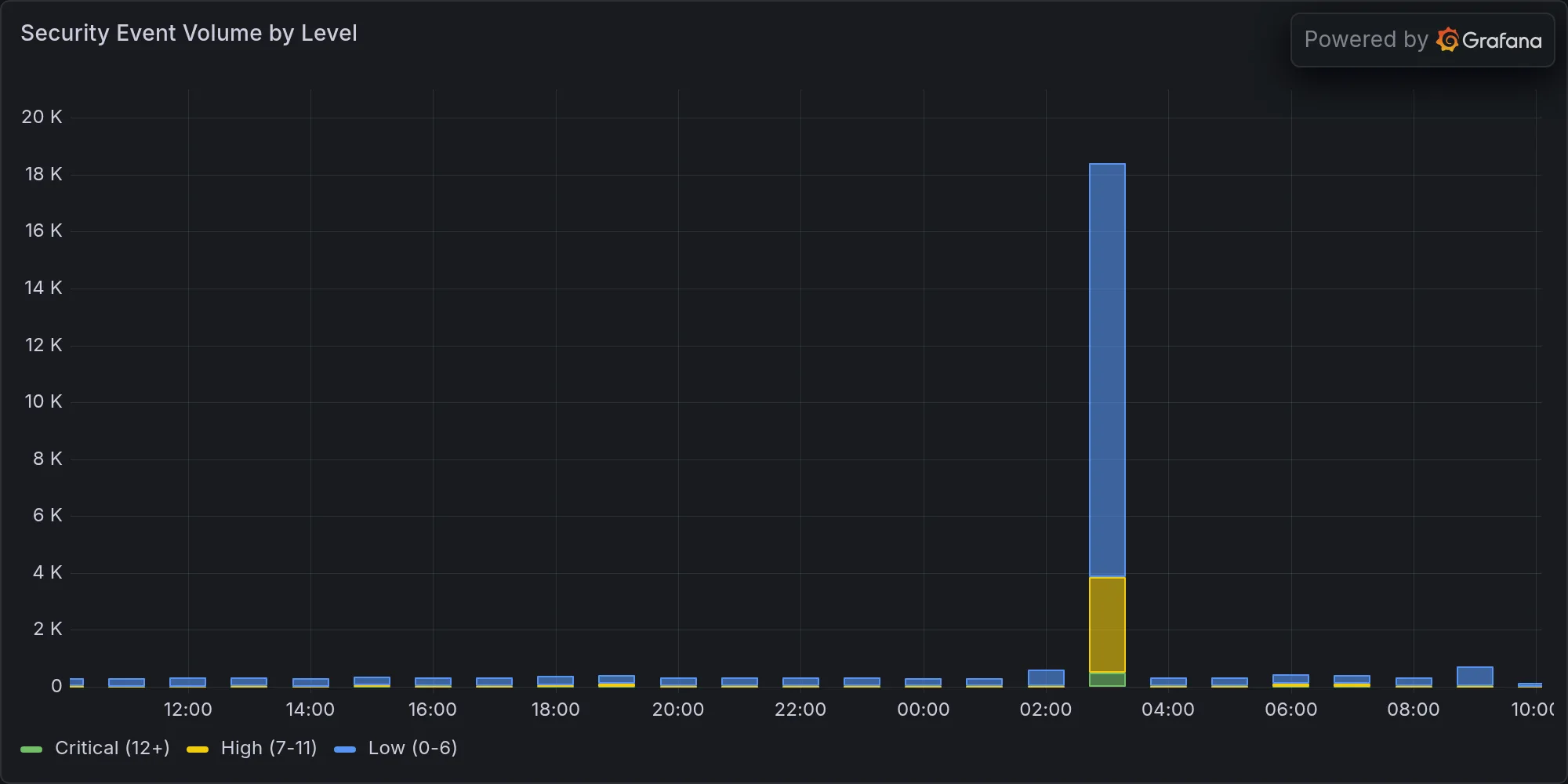1568x784 pixels.
Task: Click the 18:00 time axis label
Action: tap(556, 710)
